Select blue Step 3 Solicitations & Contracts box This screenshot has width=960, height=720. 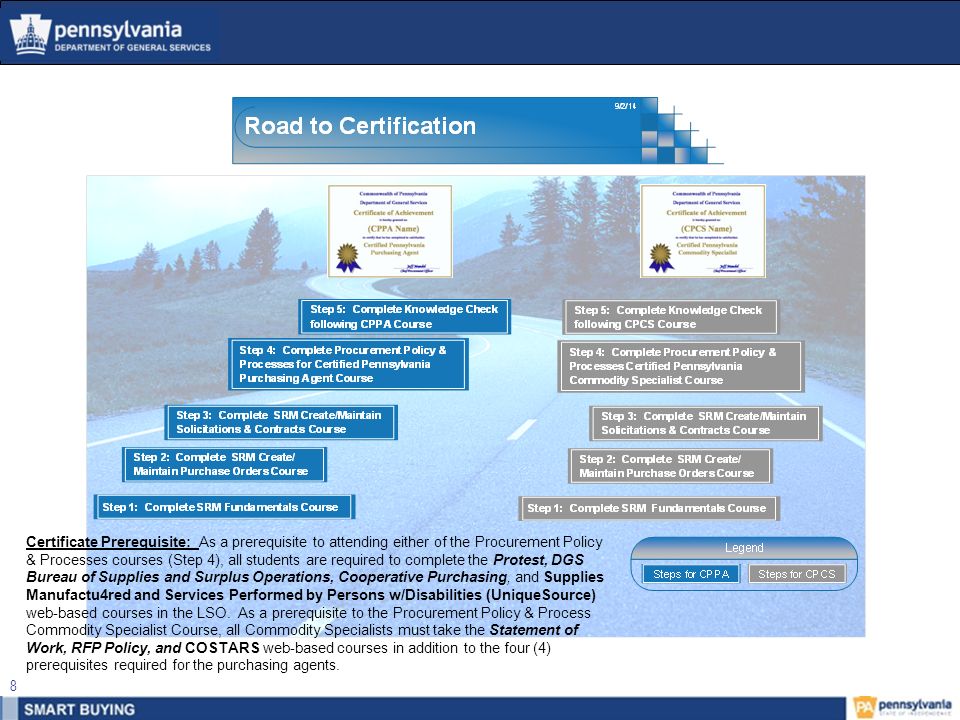281,422
